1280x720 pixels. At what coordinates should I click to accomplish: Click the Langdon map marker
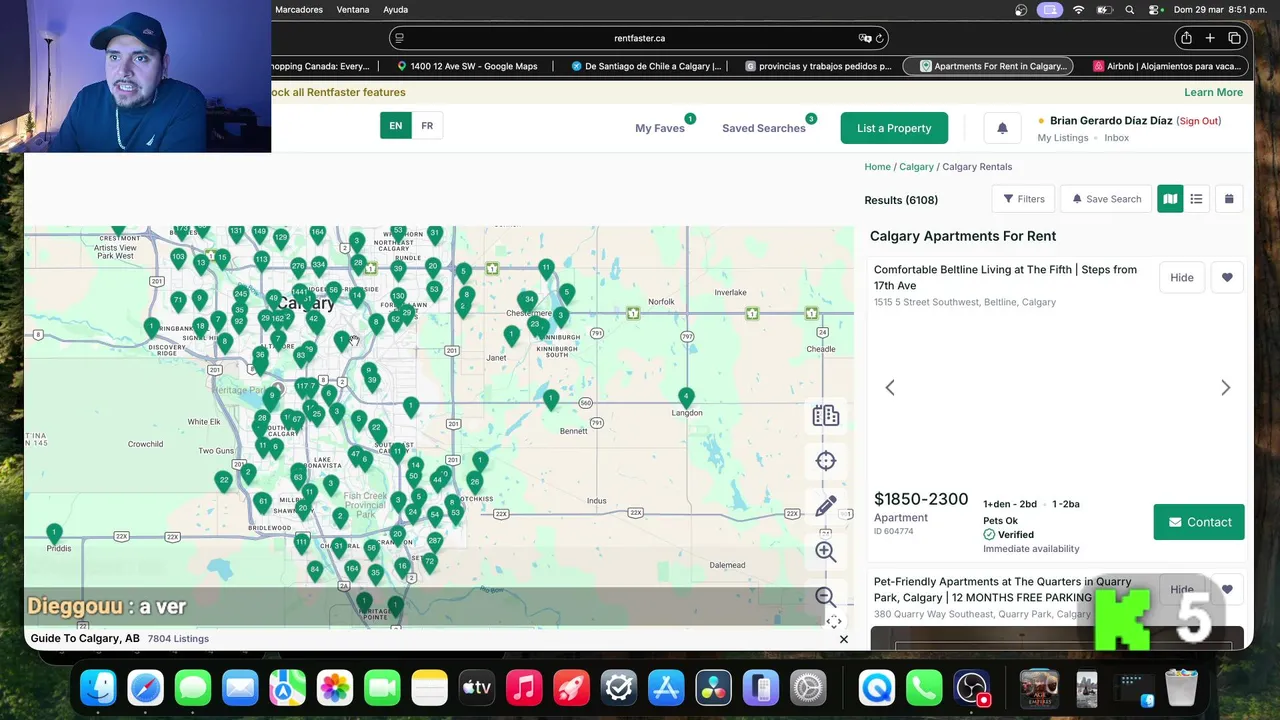pyautogui.click(x=685, y=397)
